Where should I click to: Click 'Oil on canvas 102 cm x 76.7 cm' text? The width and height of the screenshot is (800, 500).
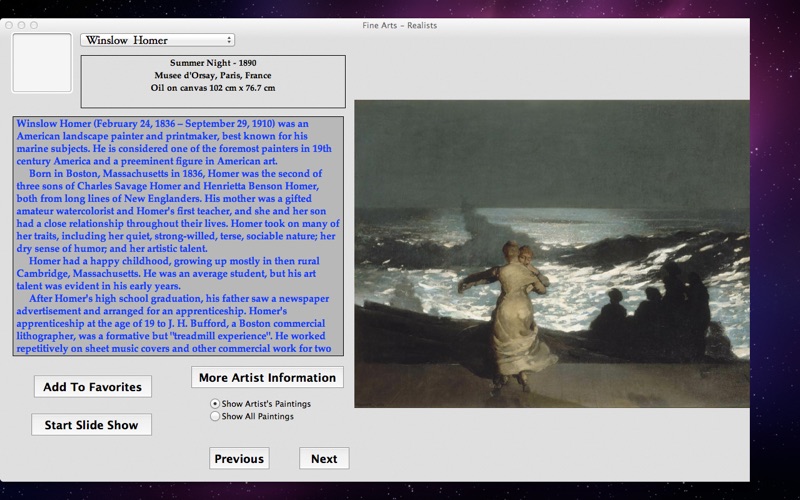(x=213, y=88)
